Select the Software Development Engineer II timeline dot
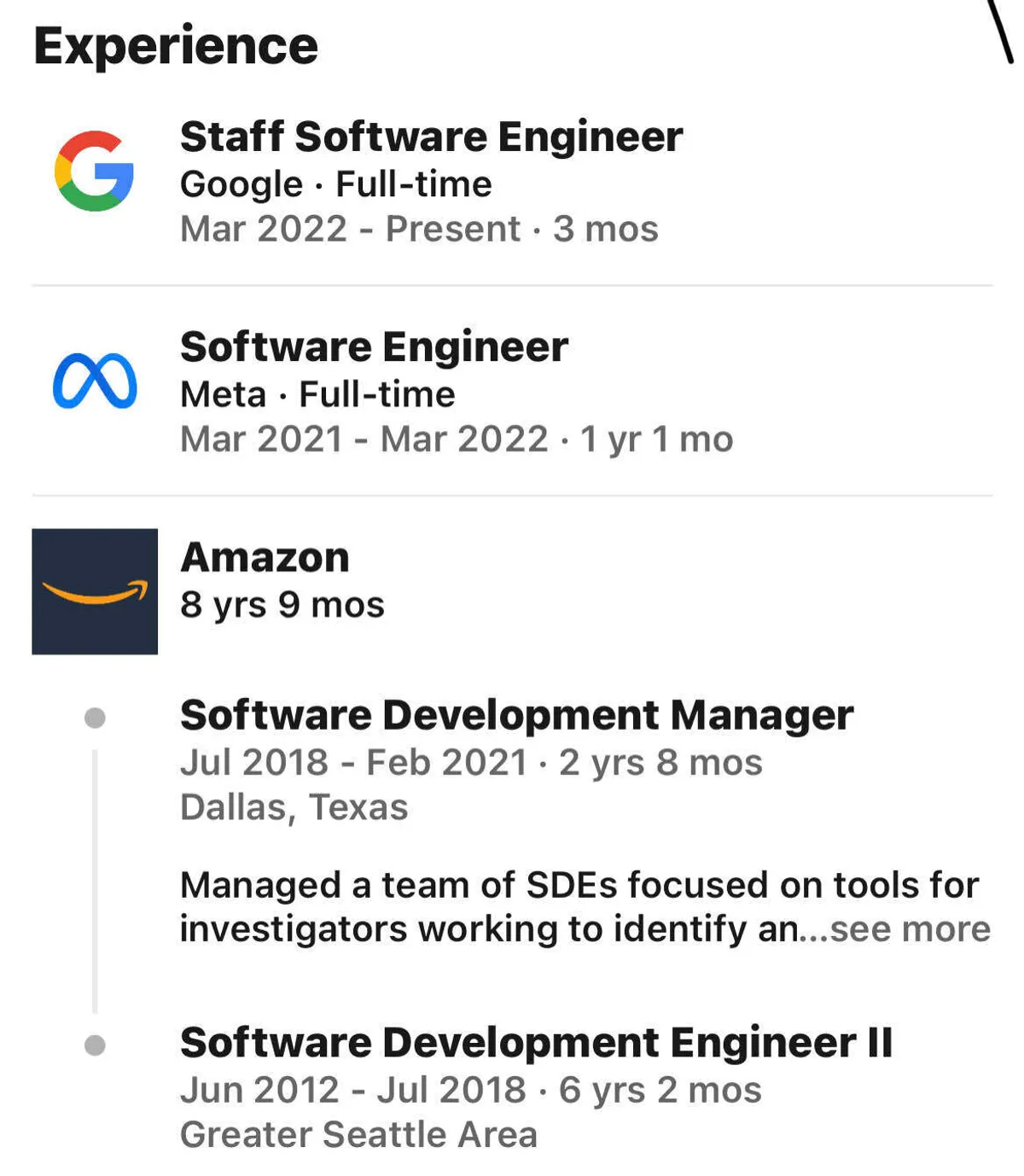The width and height of the screenshot is (1024, 1176). point(95,1045)
